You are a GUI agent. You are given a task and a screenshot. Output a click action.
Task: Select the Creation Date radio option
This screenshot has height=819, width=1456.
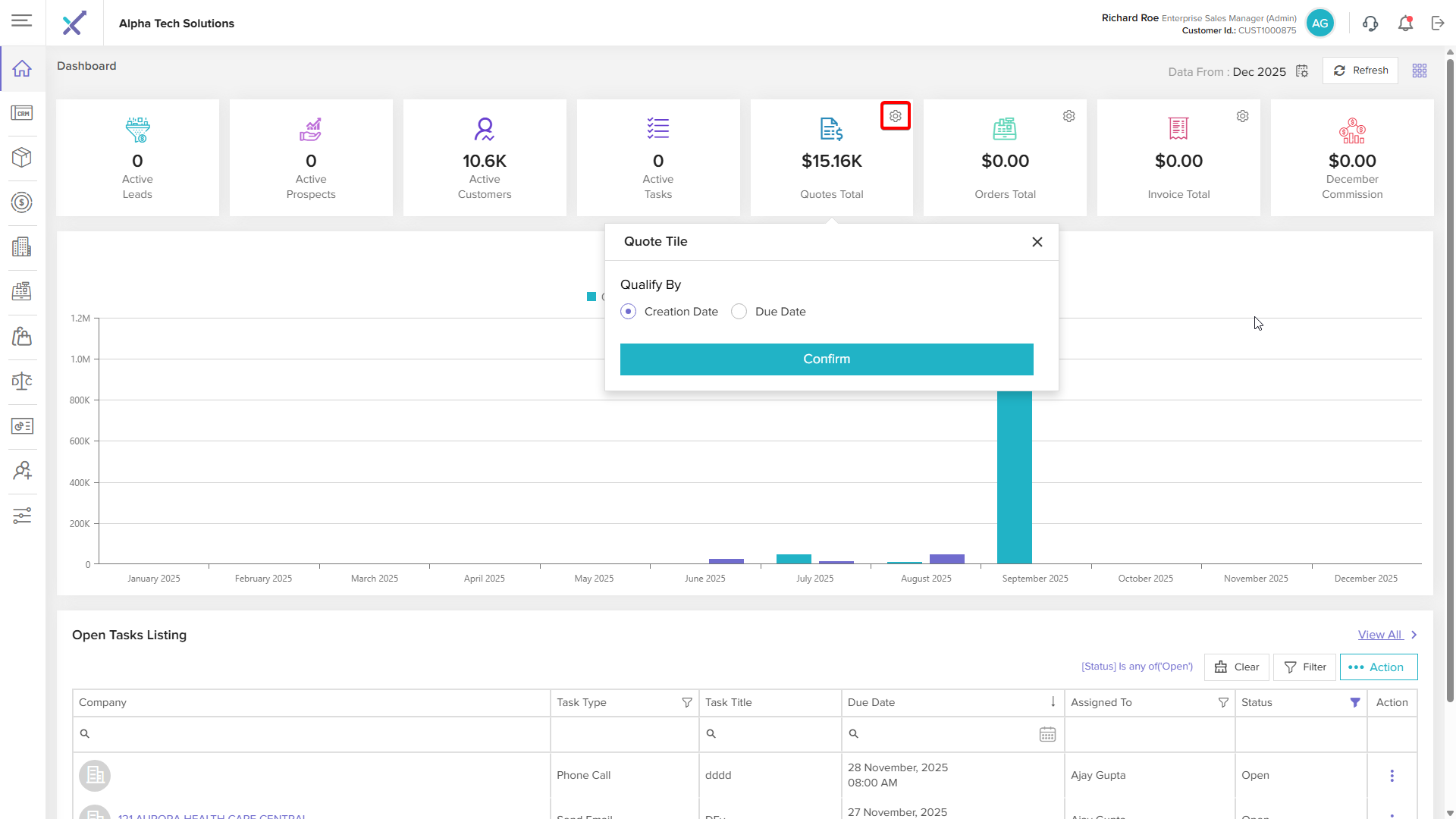(629, 312)
